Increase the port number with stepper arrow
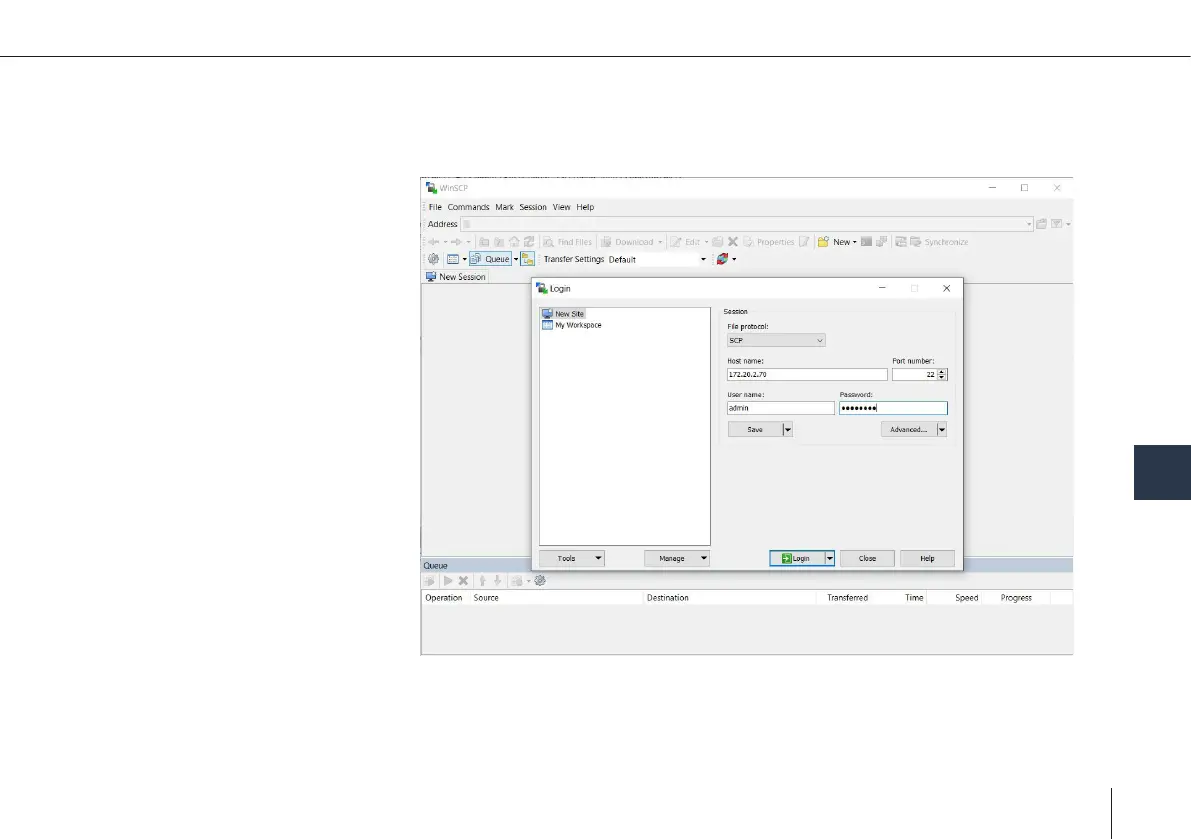Viewport: 1191px width, 839px height. click(942, 371)
